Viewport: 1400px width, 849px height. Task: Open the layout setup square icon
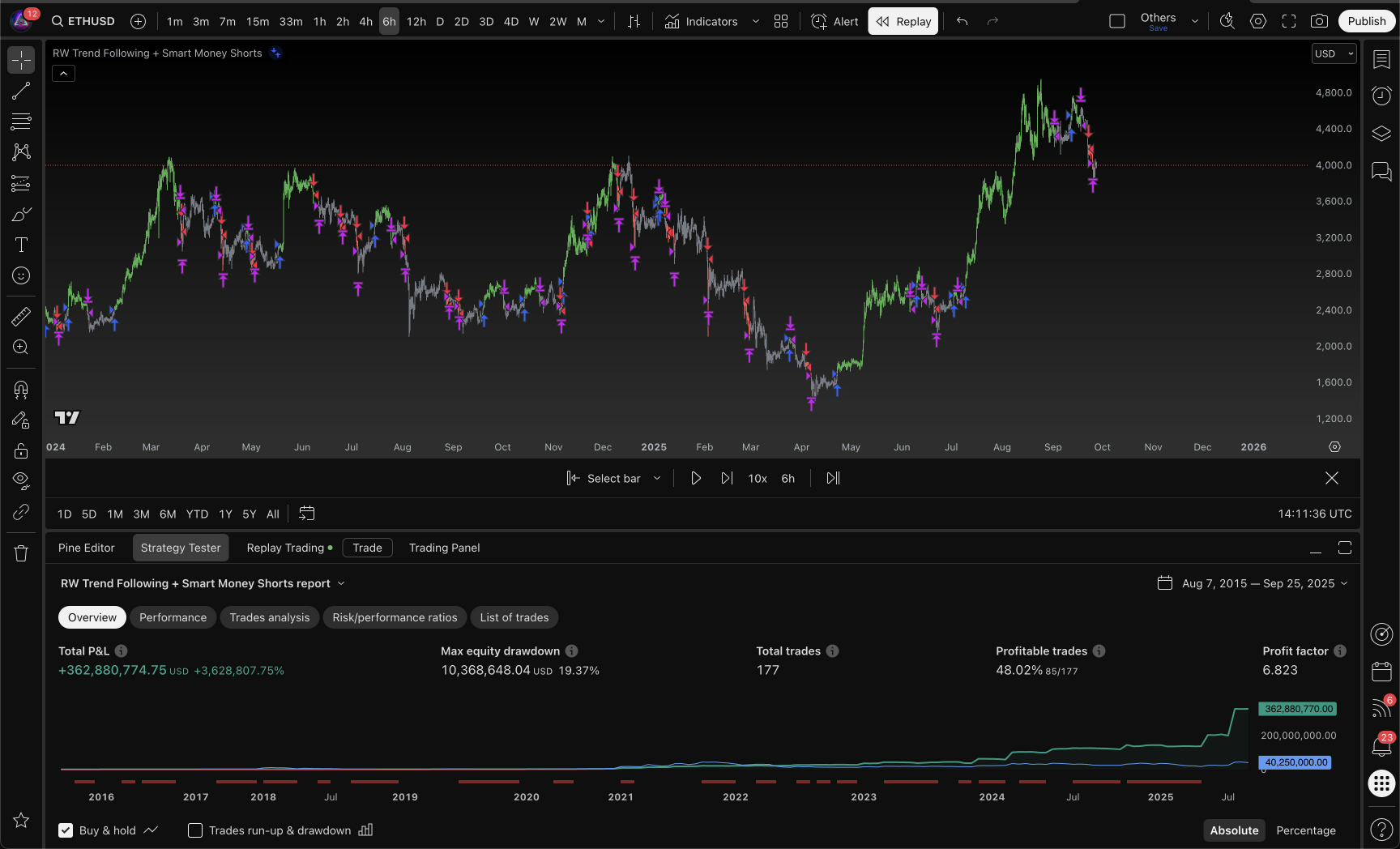tap(1117, 21)
